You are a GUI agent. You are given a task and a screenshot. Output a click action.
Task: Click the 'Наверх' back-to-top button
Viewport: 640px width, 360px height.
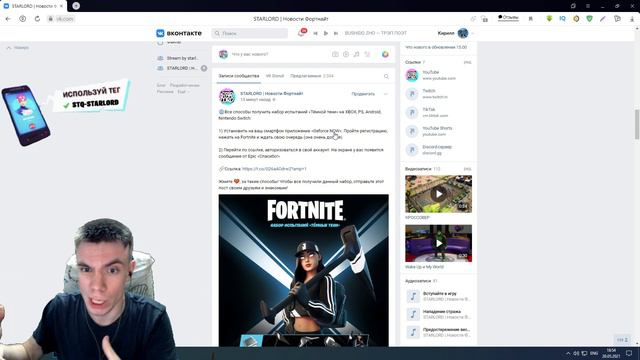[x=17, y=47]
